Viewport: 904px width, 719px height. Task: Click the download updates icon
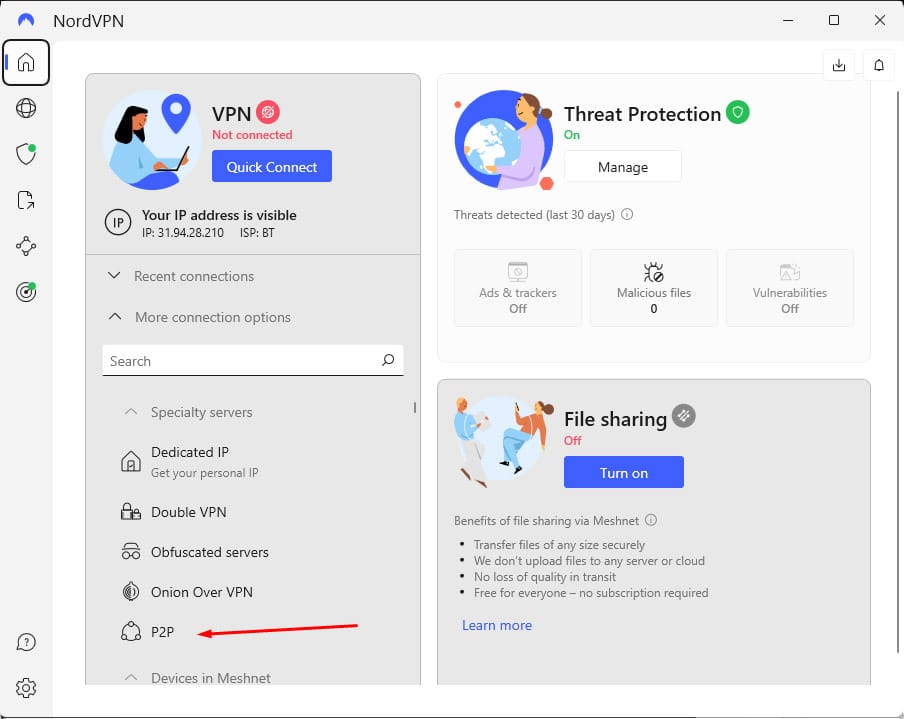click(839, 65)
